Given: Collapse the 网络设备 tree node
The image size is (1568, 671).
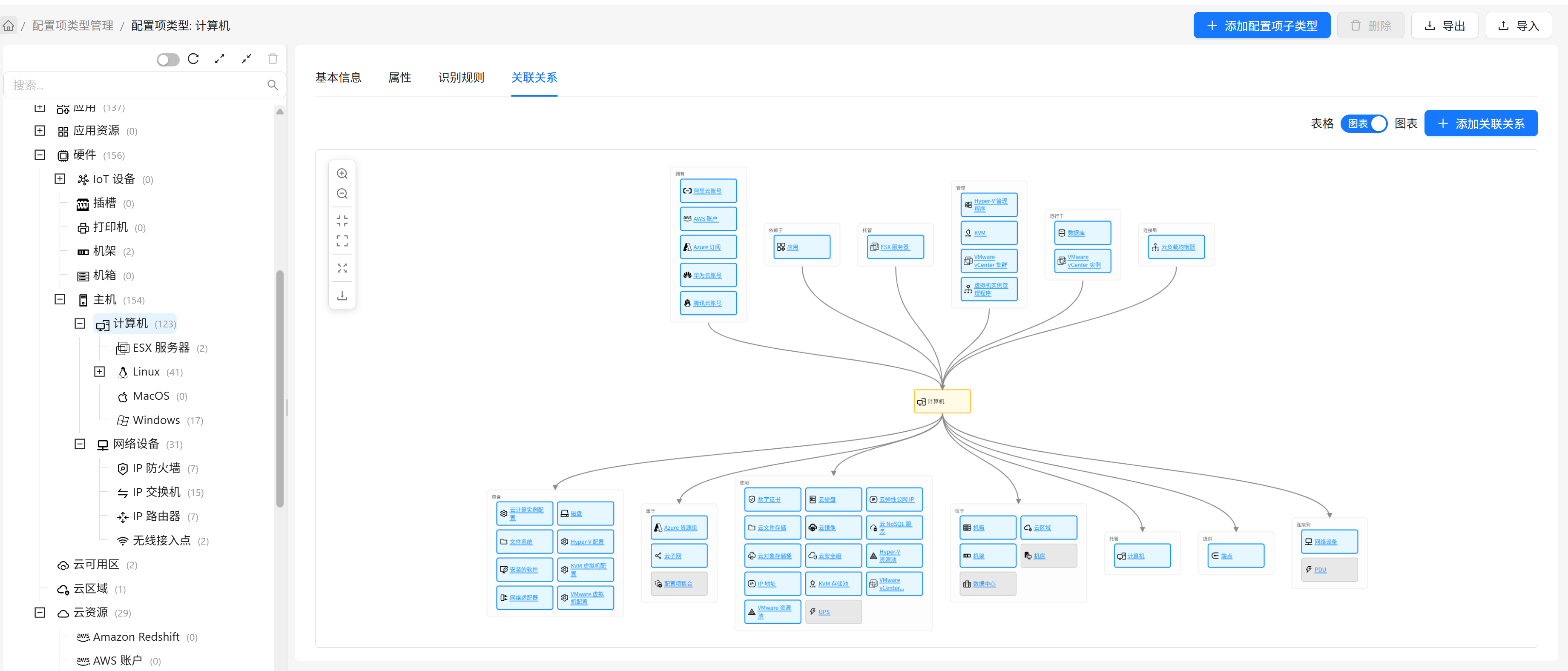Looking at the screenshot, I should pyautogui.click(x=80, y=444).
